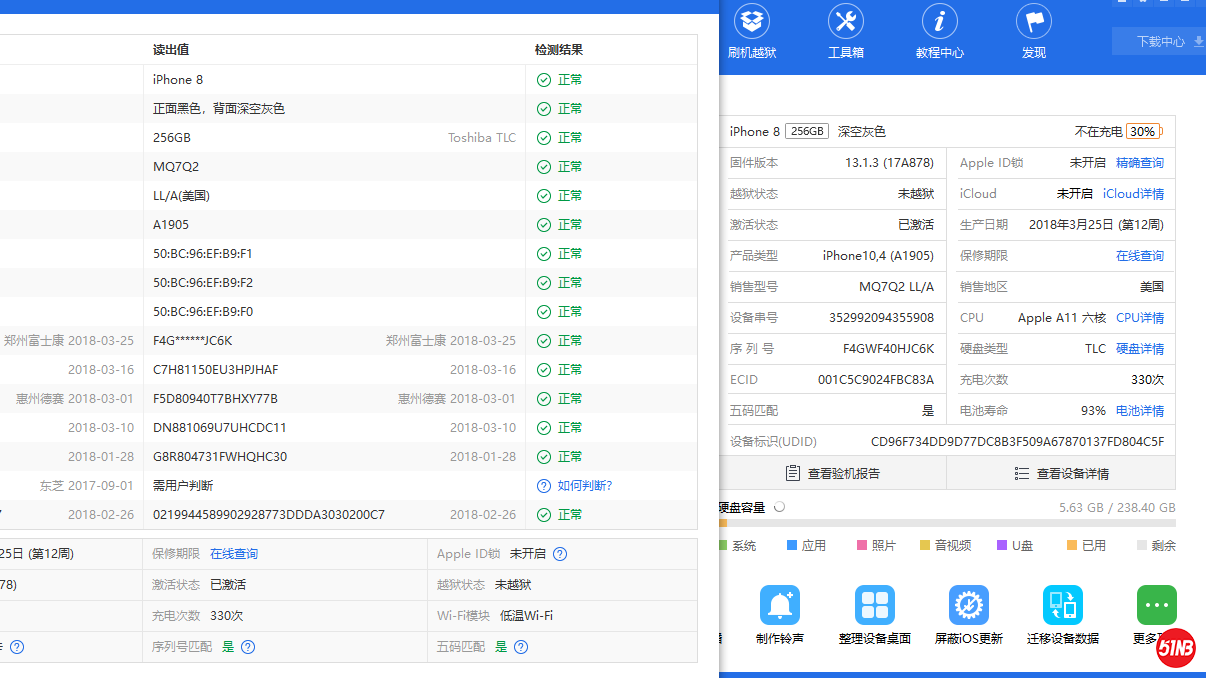Click 查看设备详情 button

point(1061,473)
